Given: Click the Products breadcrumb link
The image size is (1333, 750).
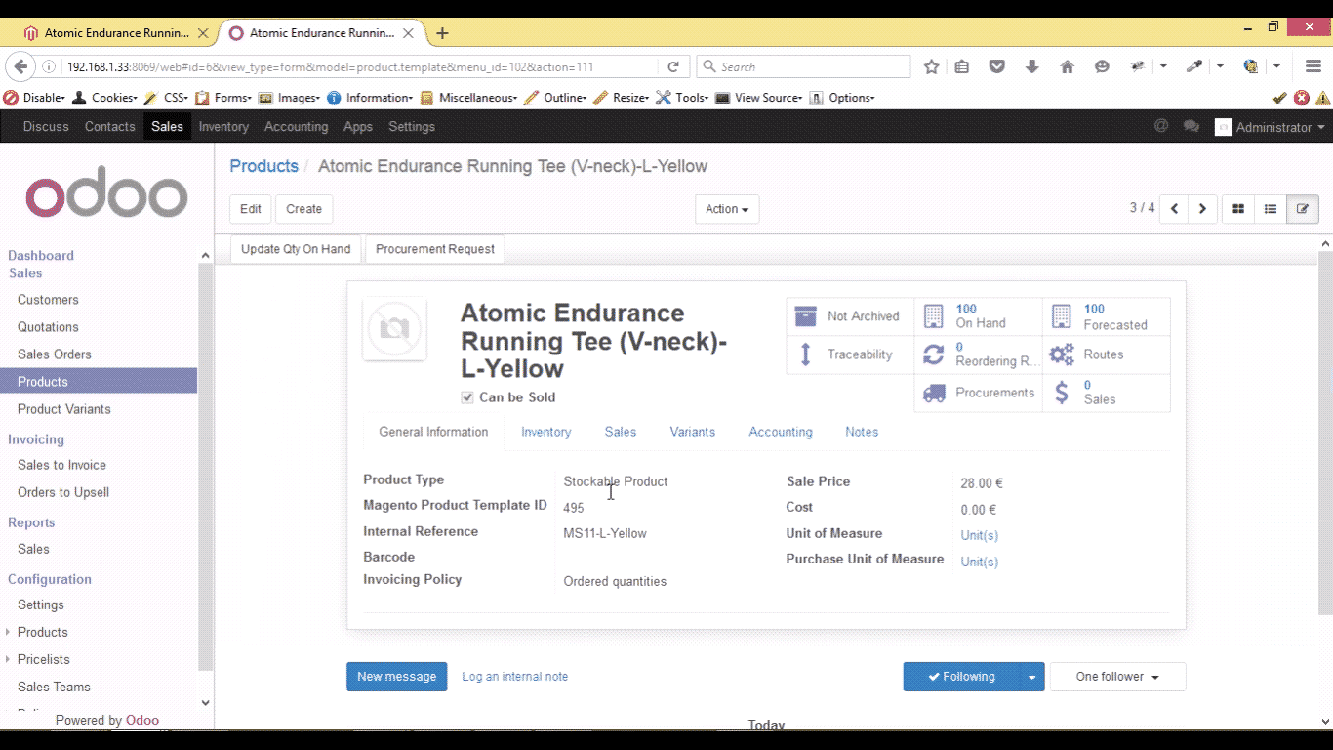Looking at the screenshot, I should pyautogui.click(x=264, y=166).
